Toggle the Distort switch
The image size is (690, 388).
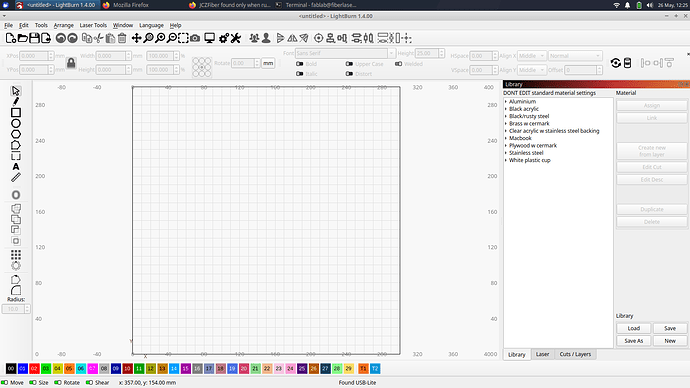tap(349, 74)
